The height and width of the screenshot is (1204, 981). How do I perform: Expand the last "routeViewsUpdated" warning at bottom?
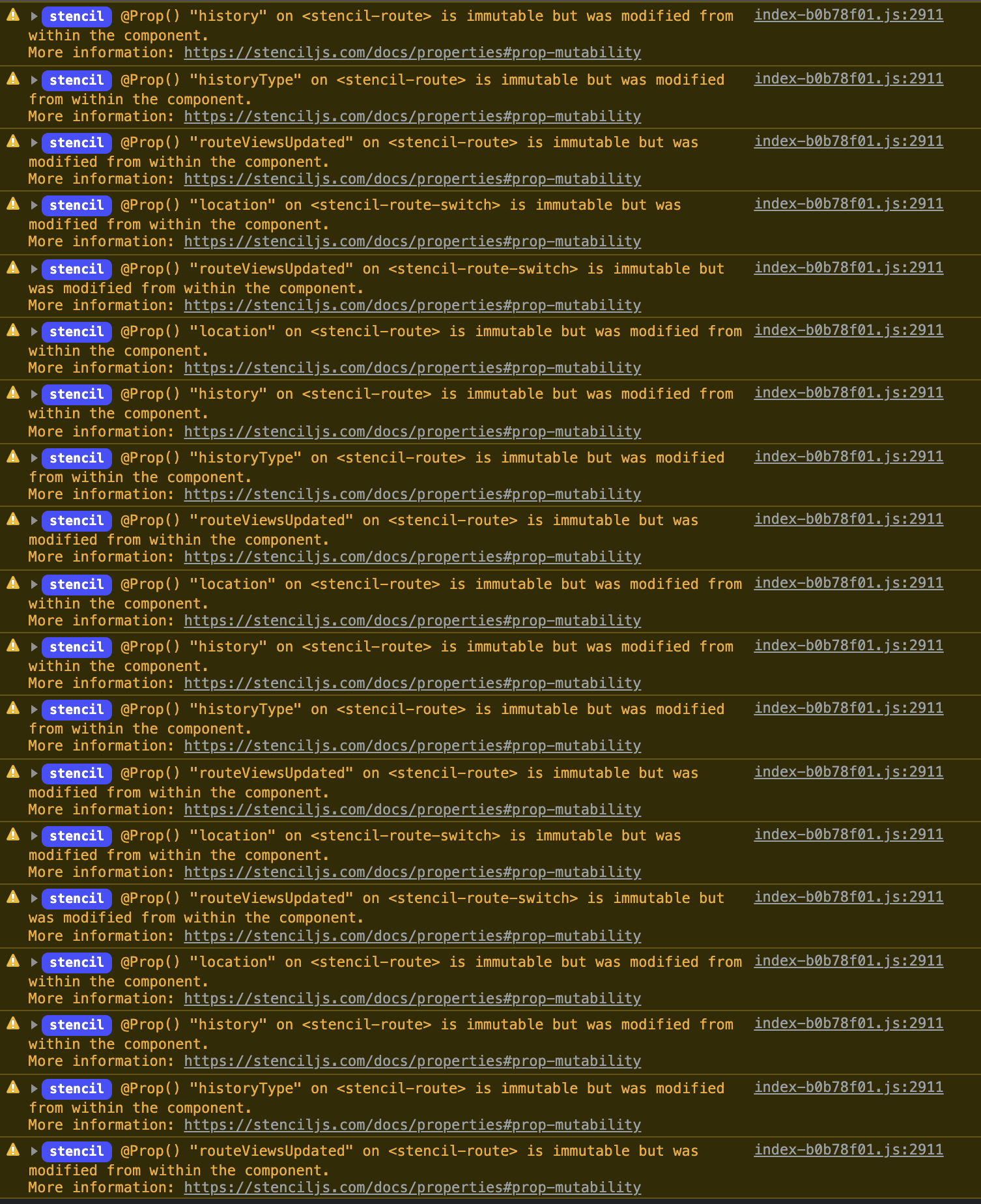[x=34, y=1151]
